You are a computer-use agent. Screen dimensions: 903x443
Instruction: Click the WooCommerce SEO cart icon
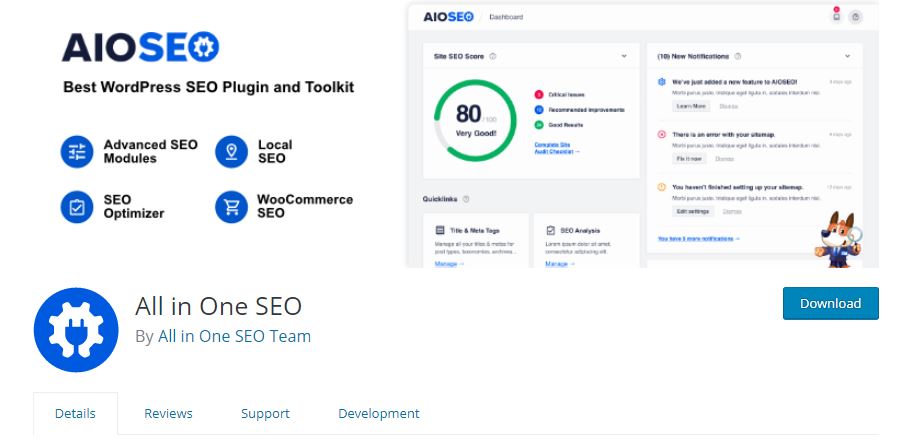tap(232, 207)
